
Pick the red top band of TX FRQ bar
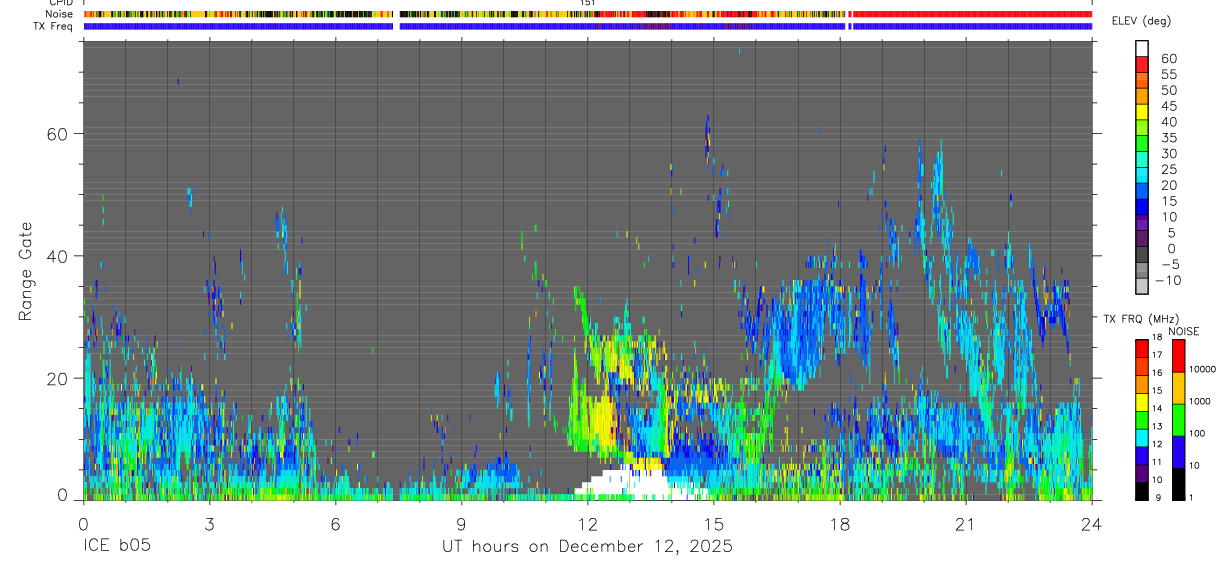tap(1142, 347)
